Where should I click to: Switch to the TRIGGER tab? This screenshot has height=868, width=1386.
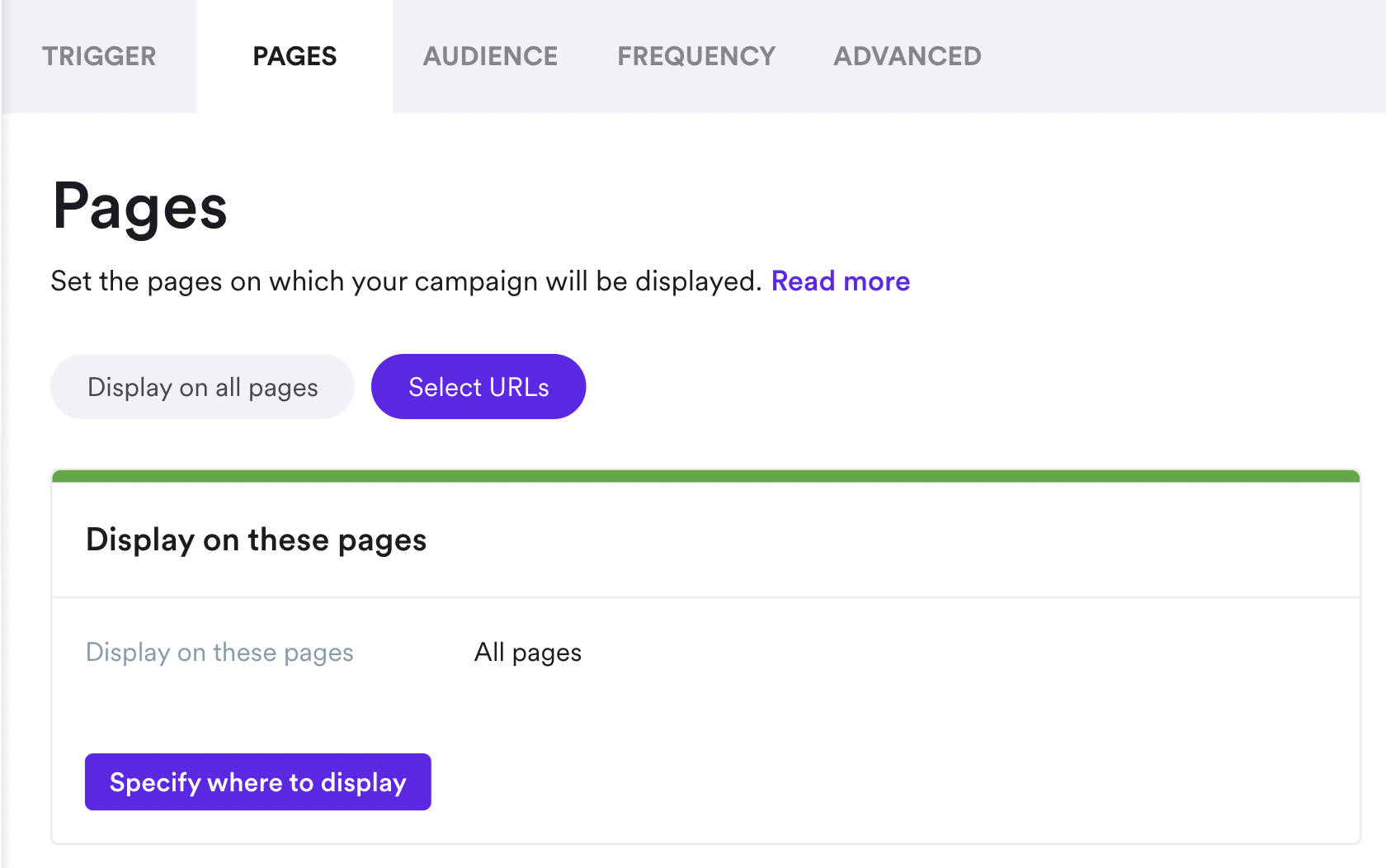click(99, 56)
